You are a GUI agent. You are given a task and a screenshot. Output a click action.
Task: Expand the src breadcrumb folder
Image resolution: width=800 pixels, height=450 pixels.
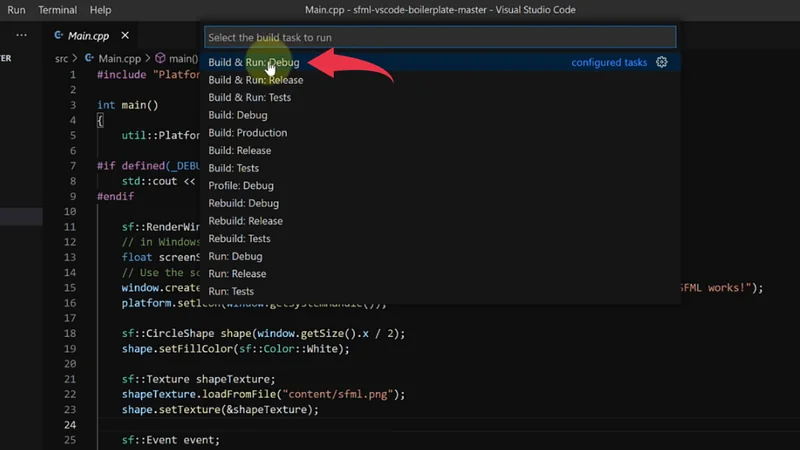(61, 59)
